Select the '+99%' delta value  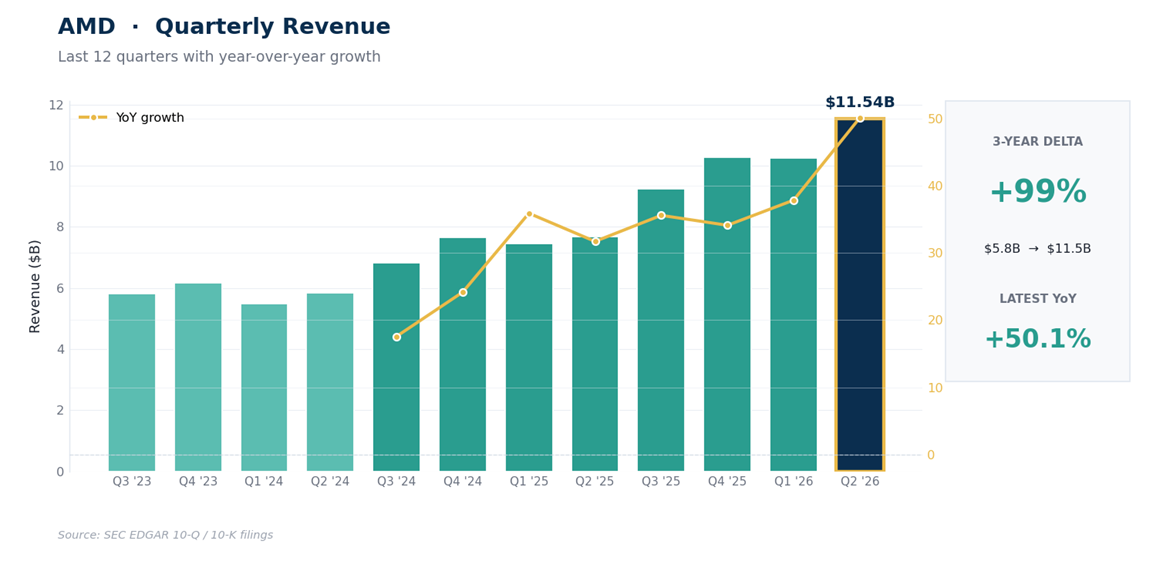1038,192
